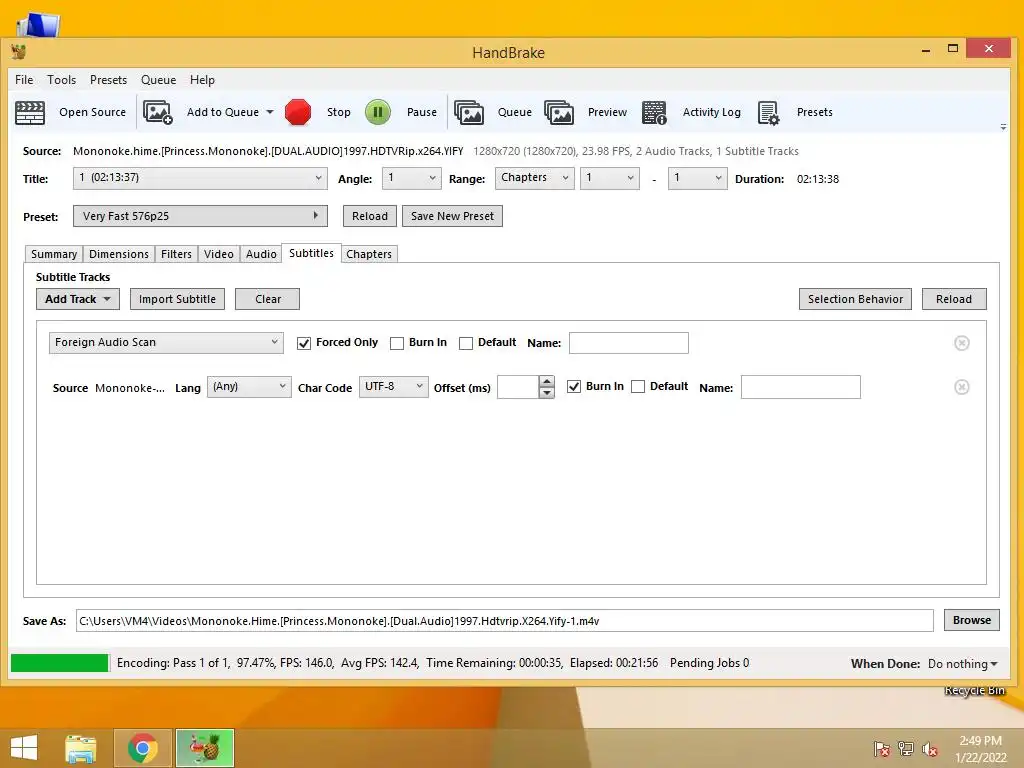Screen dimensions: 1024x768
Task: Open Windows Start button
Action: coord(24,748)
